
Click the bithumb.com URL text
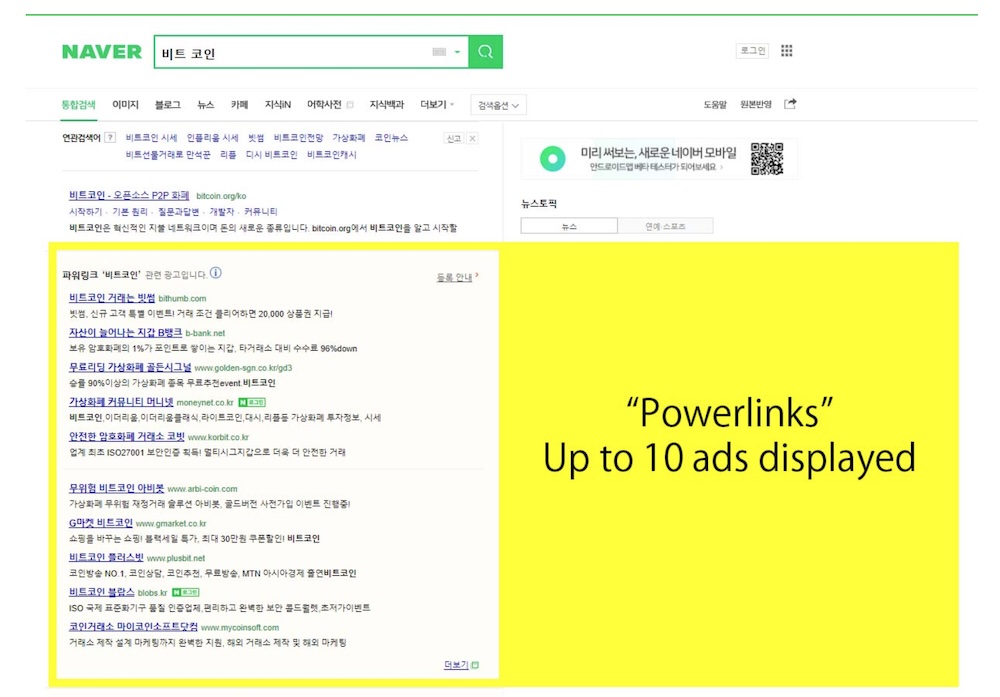pyautogui.click(x=182, y=298)
